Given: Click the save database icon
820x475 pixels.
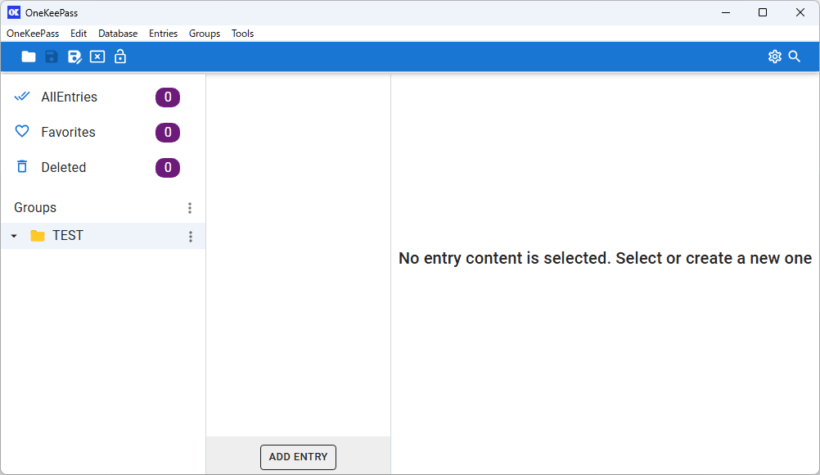Looking at the screenshot, I should 51,57.
